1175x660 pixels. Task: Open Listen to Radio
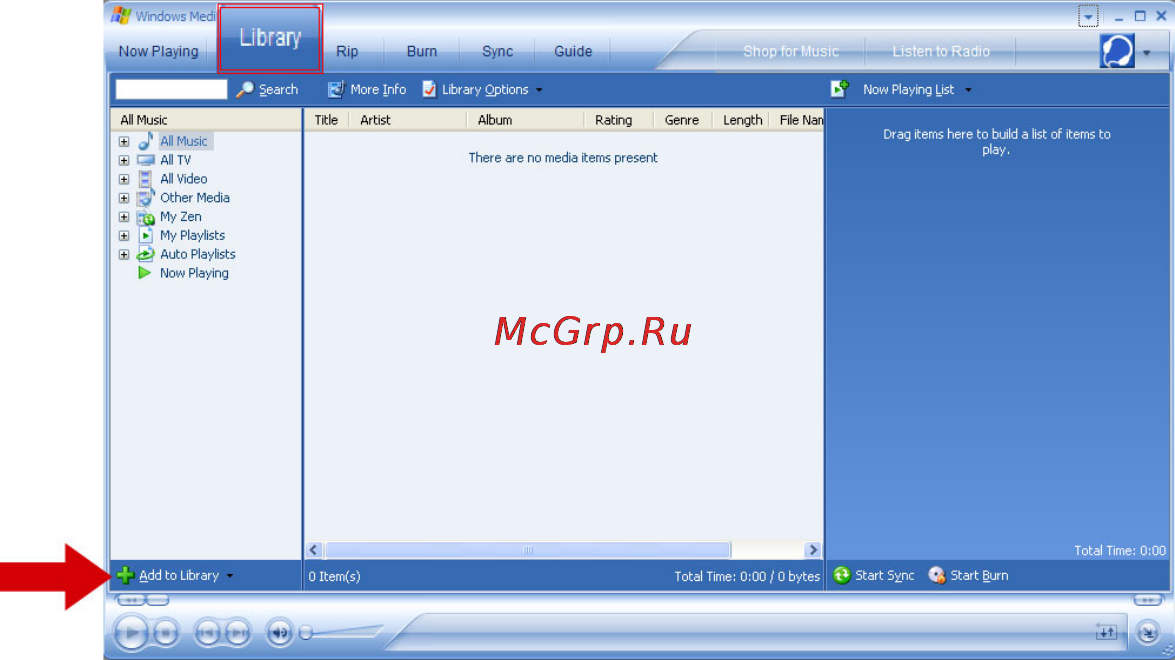[x=940, y=51]
